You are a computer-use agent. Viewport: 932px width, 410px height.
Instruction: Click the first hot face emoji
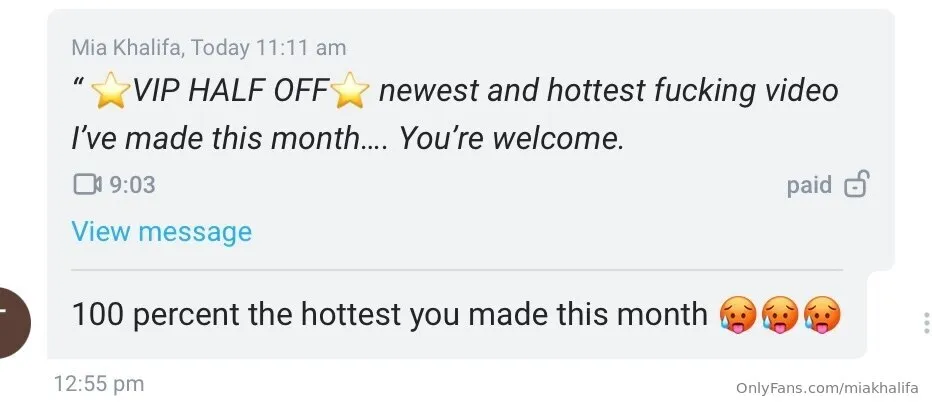click(736, 315)
